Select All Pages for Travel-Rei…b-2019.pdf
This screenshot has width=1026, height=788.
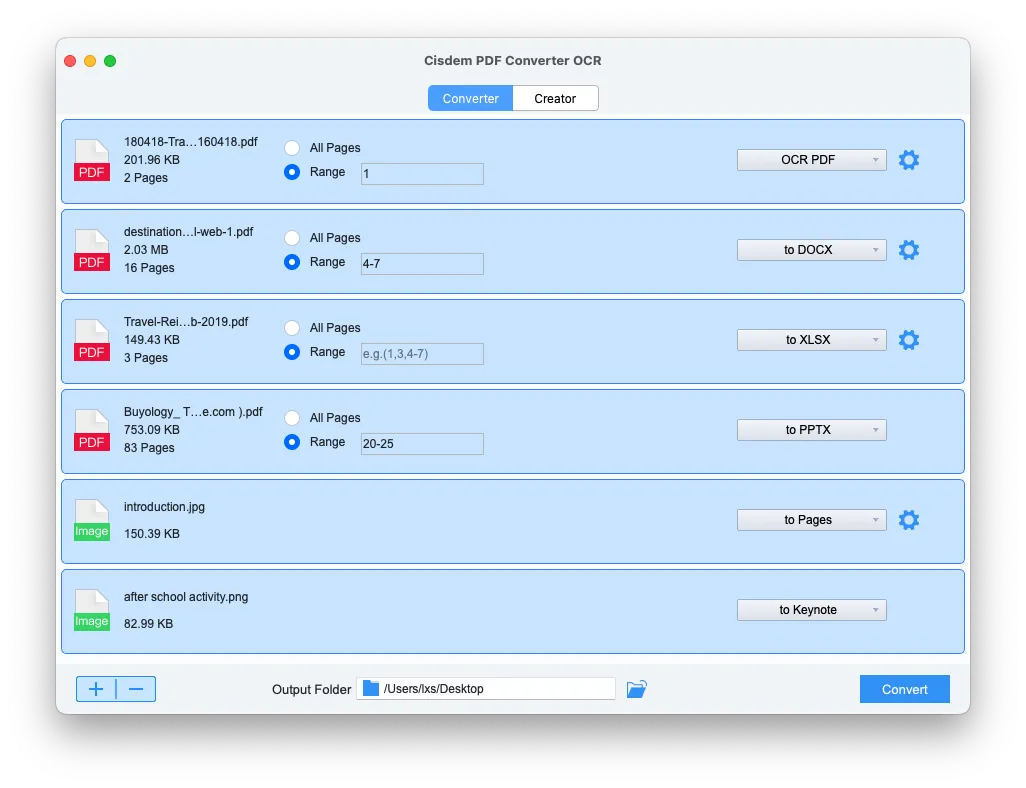292,328
